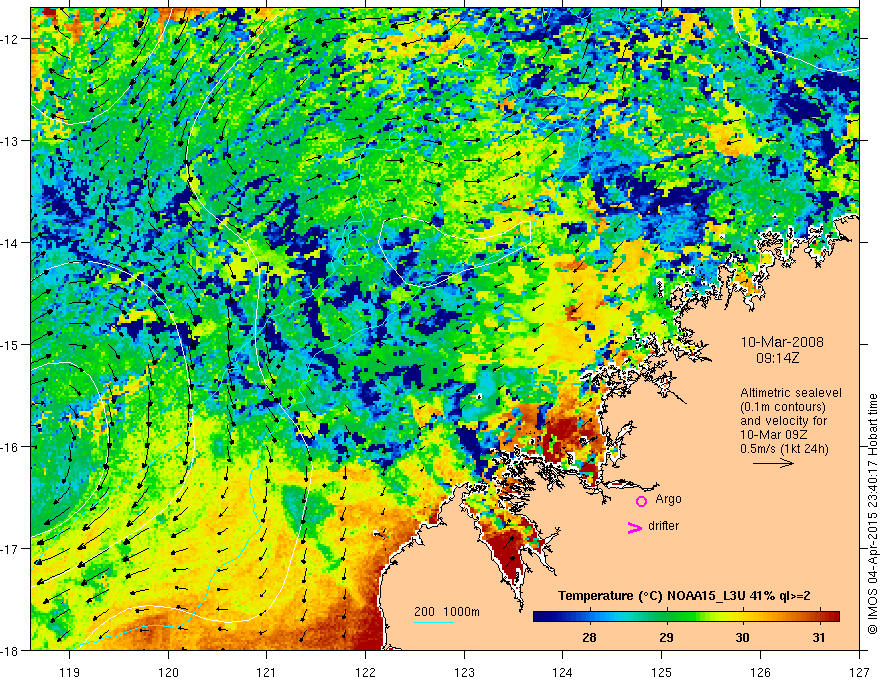Click the latitude axis label '-18'
Screen dimensions: 880x680
[x=10, y=651]
